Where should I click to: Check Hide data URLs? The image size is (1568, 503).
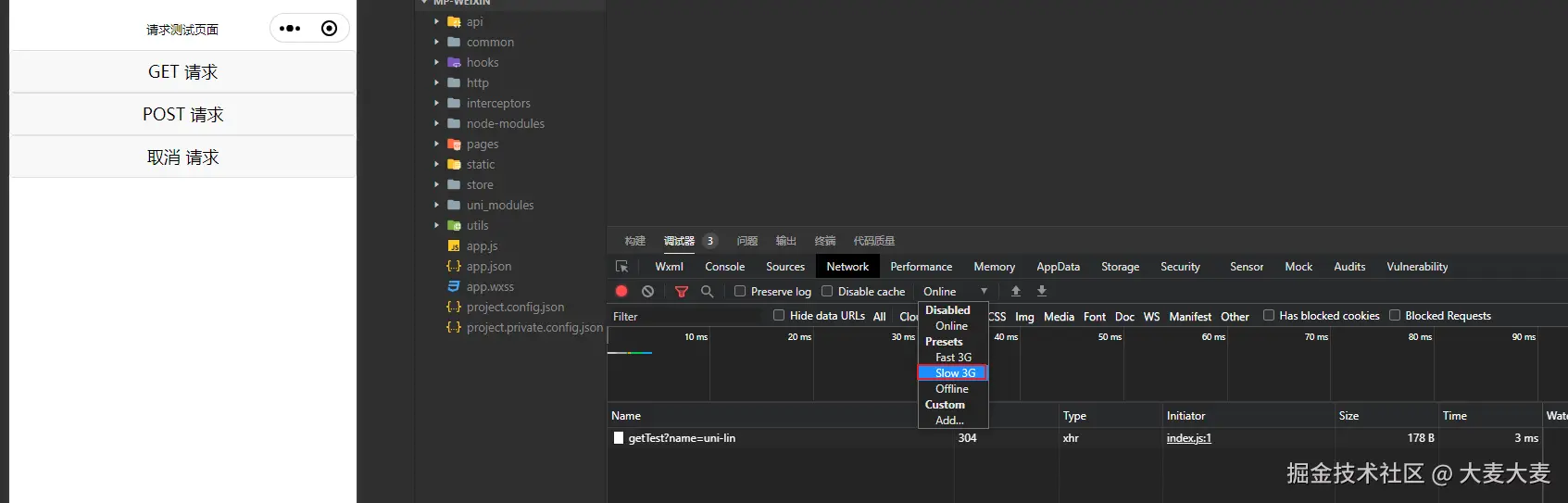coord(779,315)
